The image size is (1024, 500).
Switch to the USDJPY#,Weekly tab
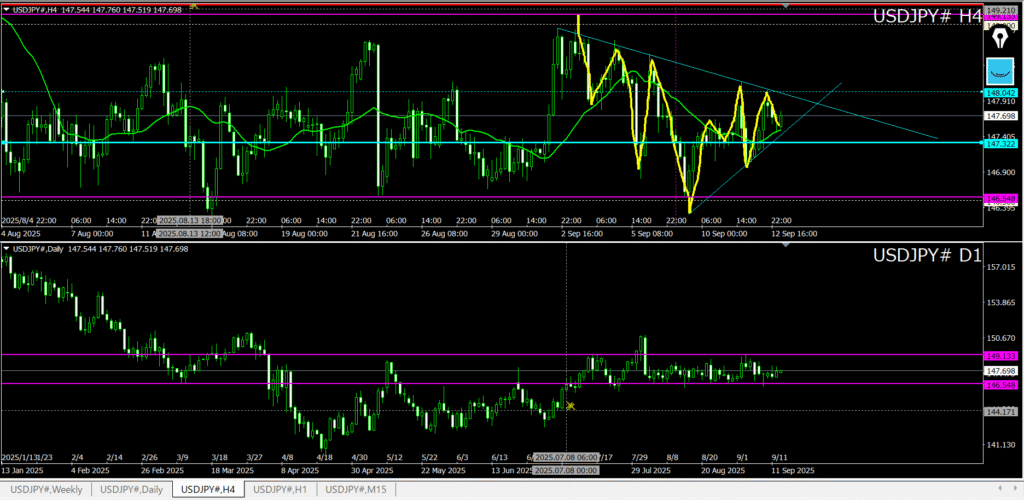click(46, 489)
